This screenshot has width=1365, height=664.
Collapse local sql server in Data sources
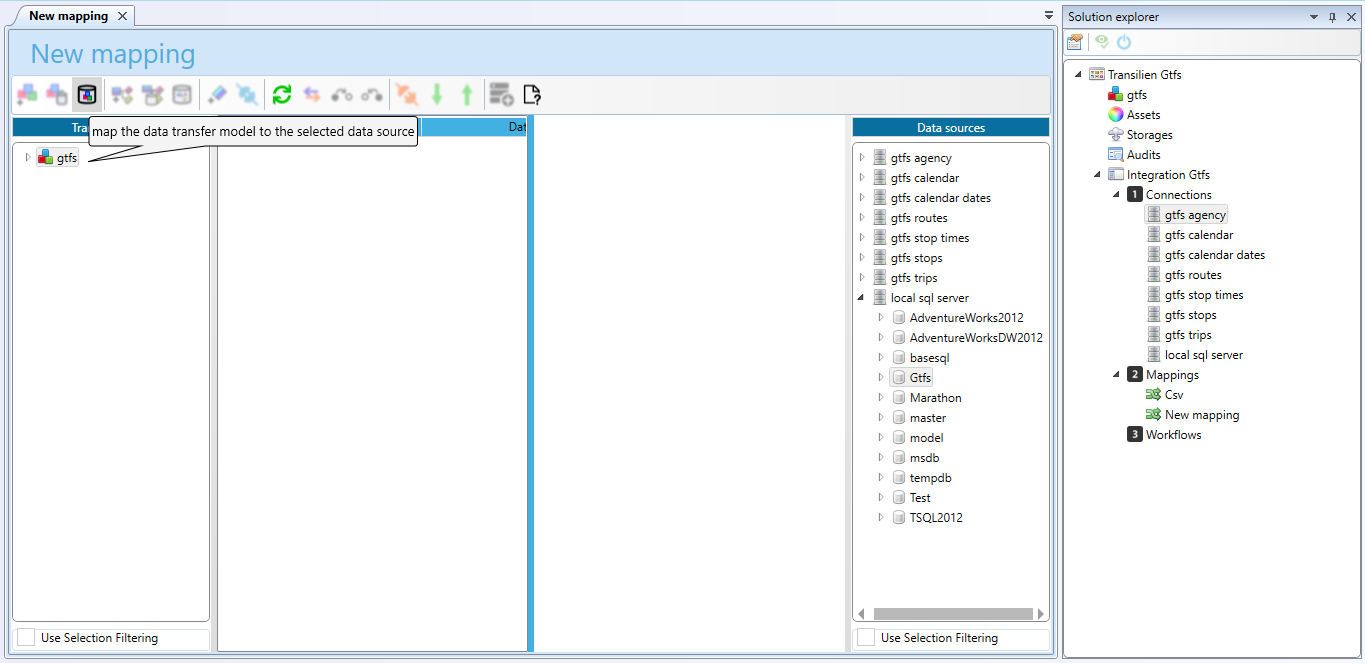pos(862,298)
